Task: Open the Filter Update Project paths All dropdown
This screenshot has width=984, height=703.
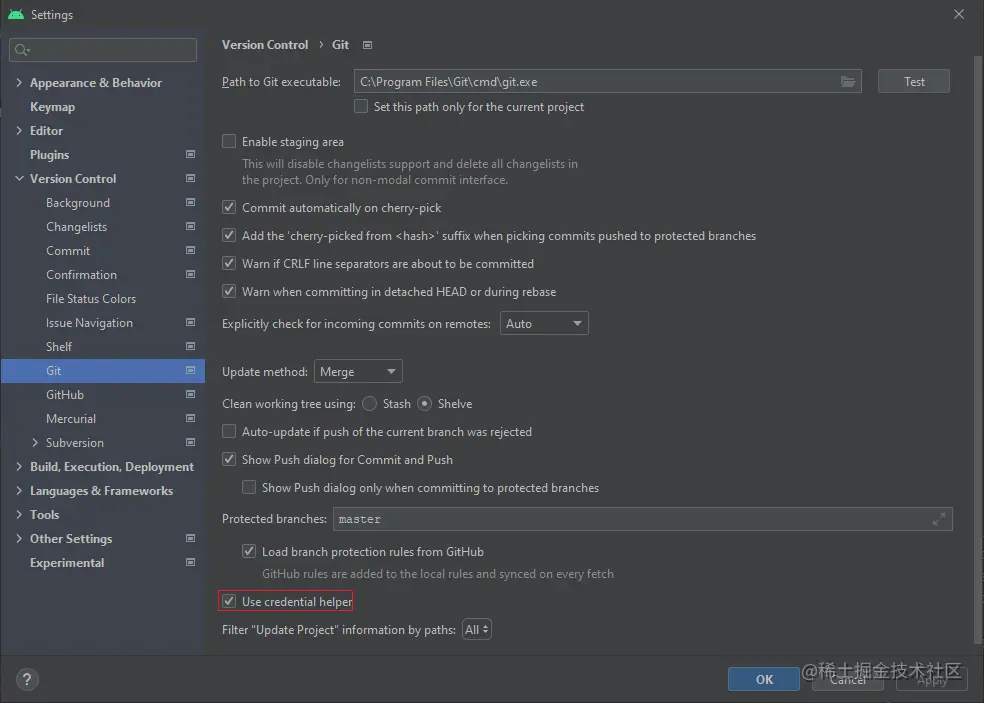Action: (x=476, y=630)
